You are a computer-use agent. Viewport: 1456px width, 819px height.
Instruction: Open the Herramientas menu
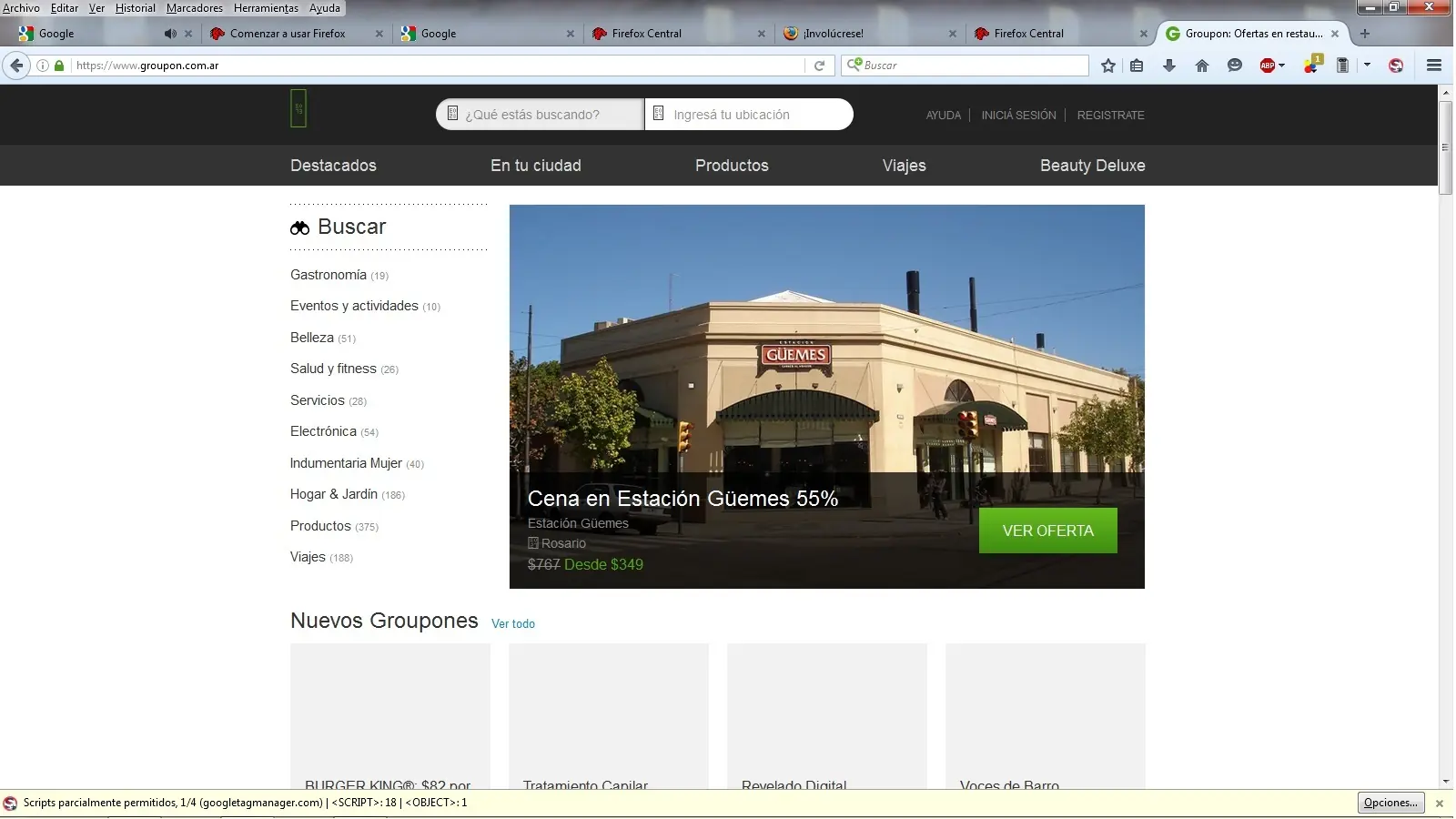click(266, 8)
